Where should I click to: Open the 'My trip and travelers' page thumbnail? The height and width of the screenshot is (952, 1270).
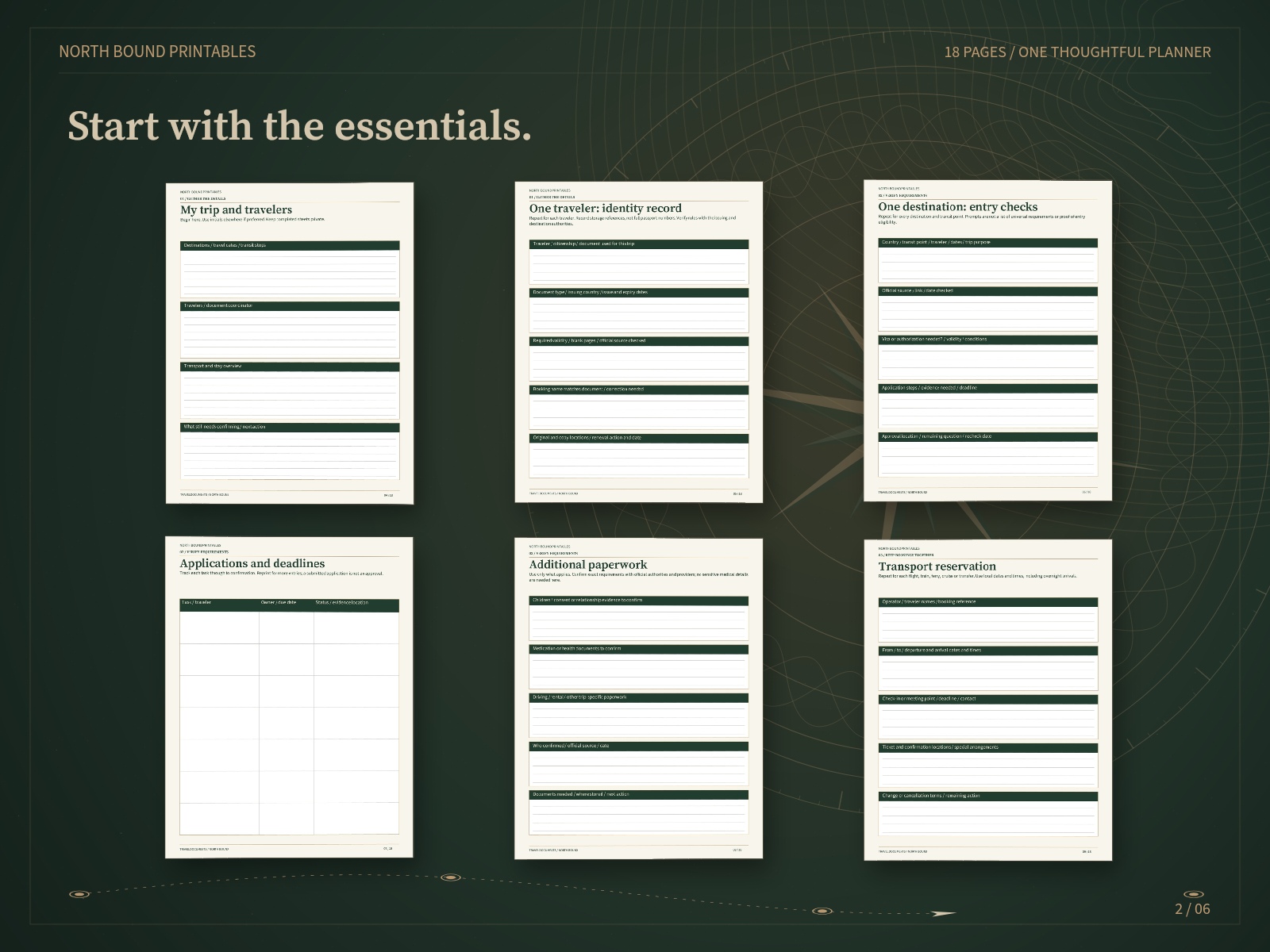tap(290, 343)
